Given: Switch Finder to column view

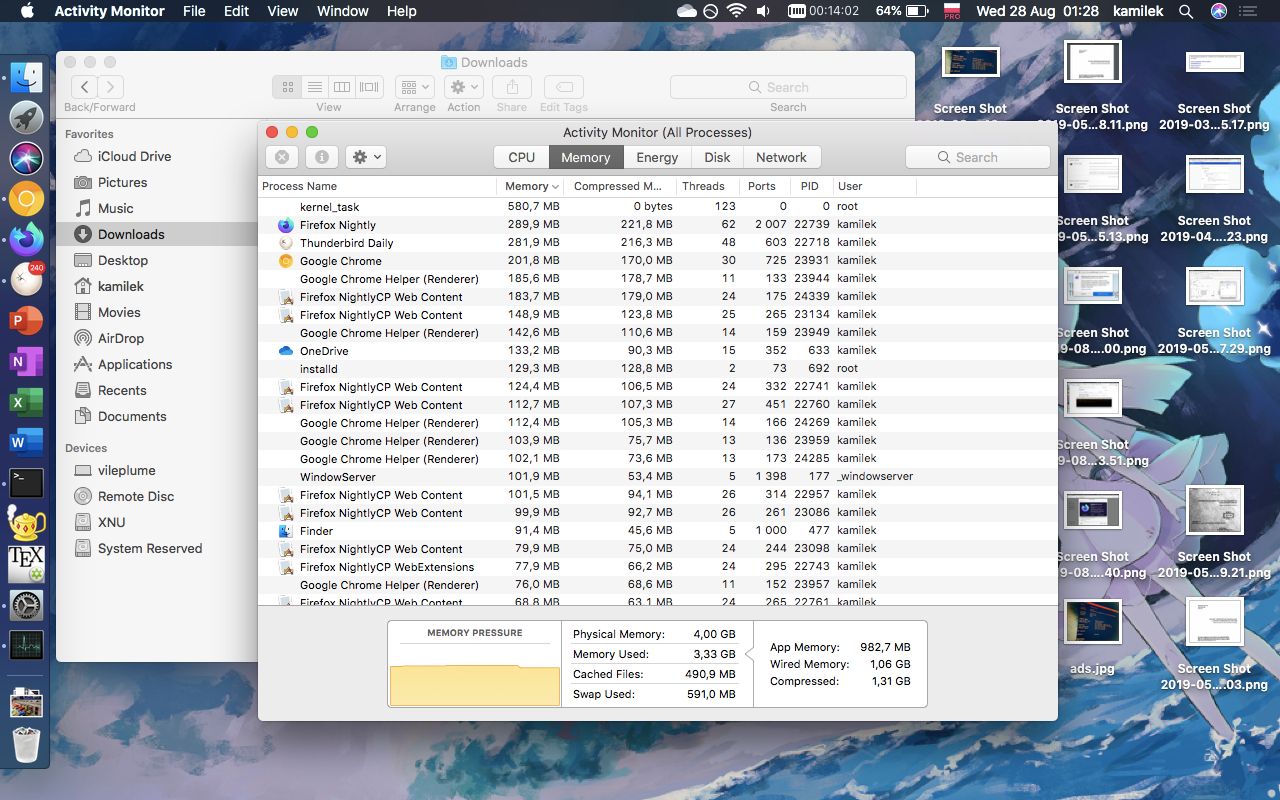Looking at the screenshot, I should (x=342, y=88).
